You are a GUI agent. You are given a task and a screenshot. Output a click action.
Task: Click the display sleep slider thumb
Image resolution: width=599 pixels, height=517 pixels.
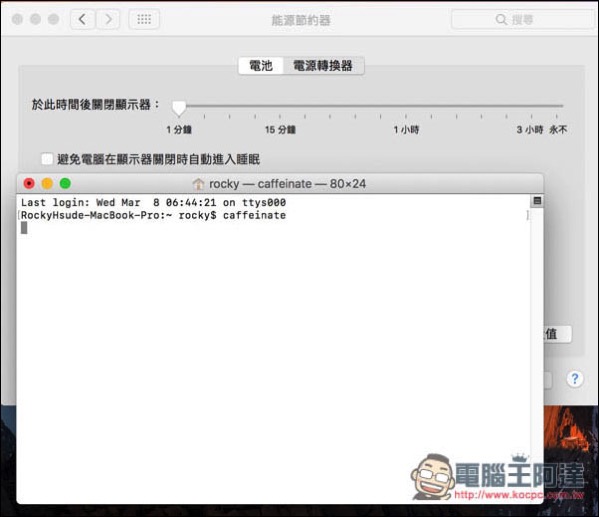point(179,108)
